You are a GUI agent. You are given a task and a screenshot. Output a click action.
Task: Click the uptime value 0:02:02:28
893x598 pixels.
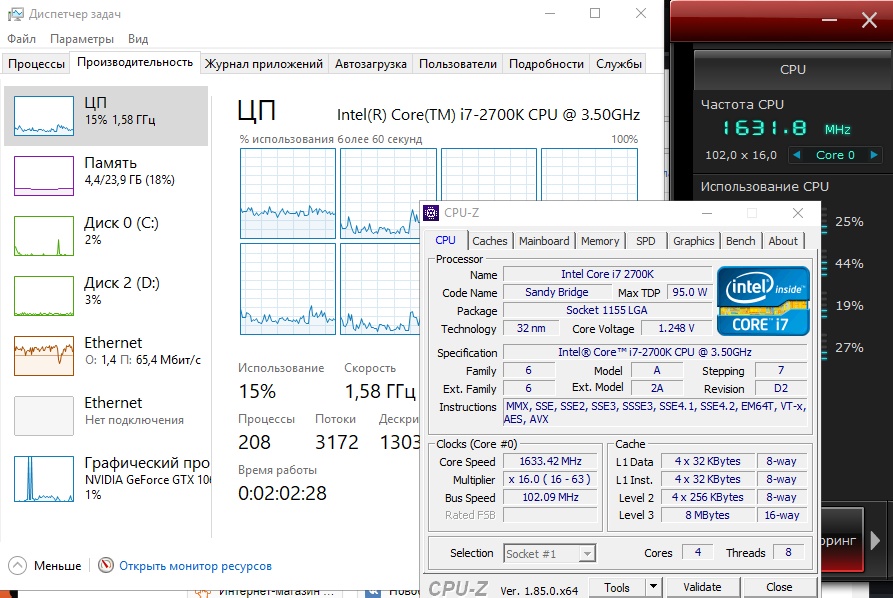pyautogui.click(x=282, y=493)
